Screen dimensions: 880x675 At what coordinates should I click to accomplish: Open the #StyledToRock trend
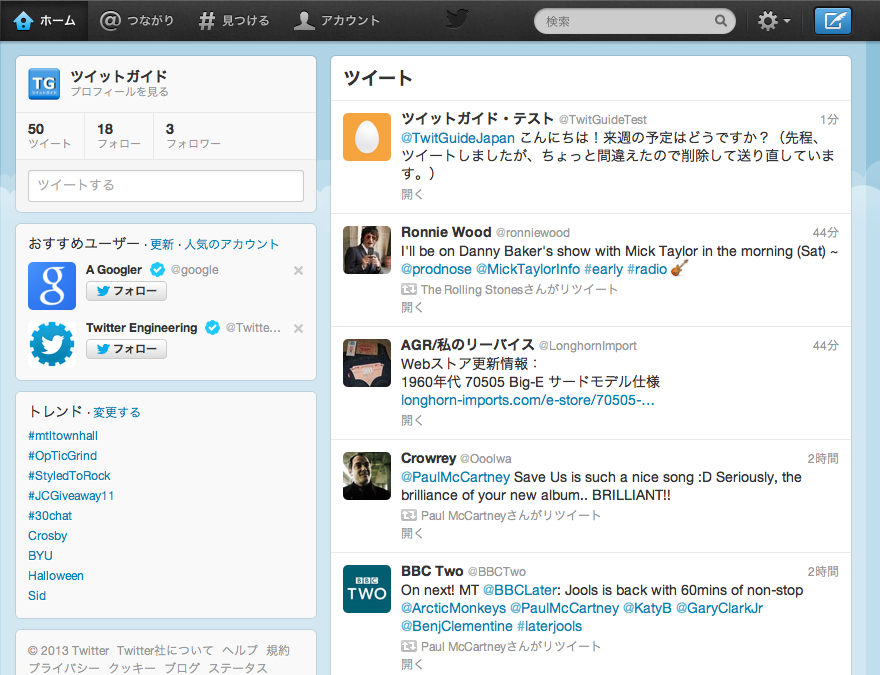click(x=69, y=476)
